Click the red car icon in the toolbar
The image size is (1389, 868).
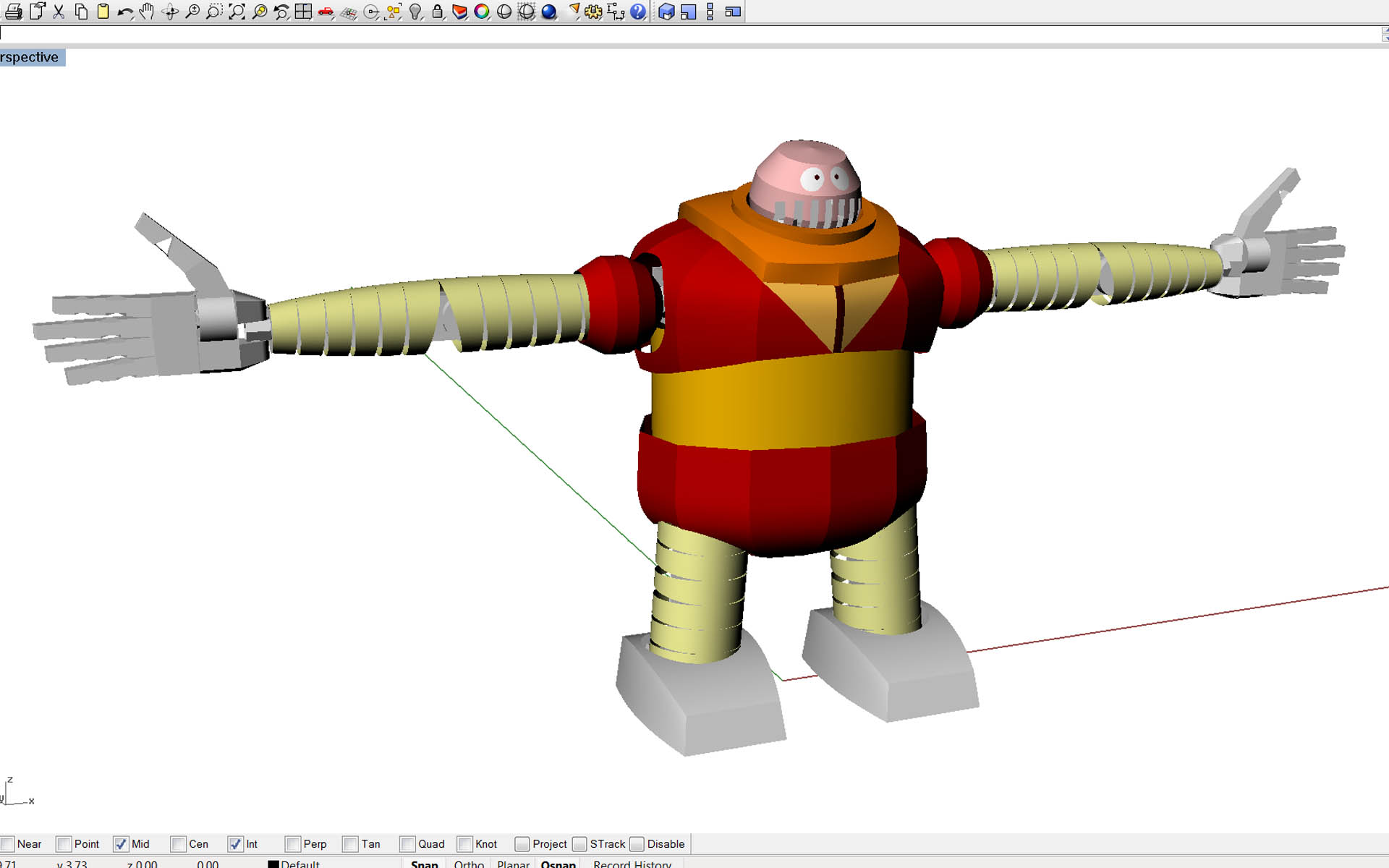(326, 12)
